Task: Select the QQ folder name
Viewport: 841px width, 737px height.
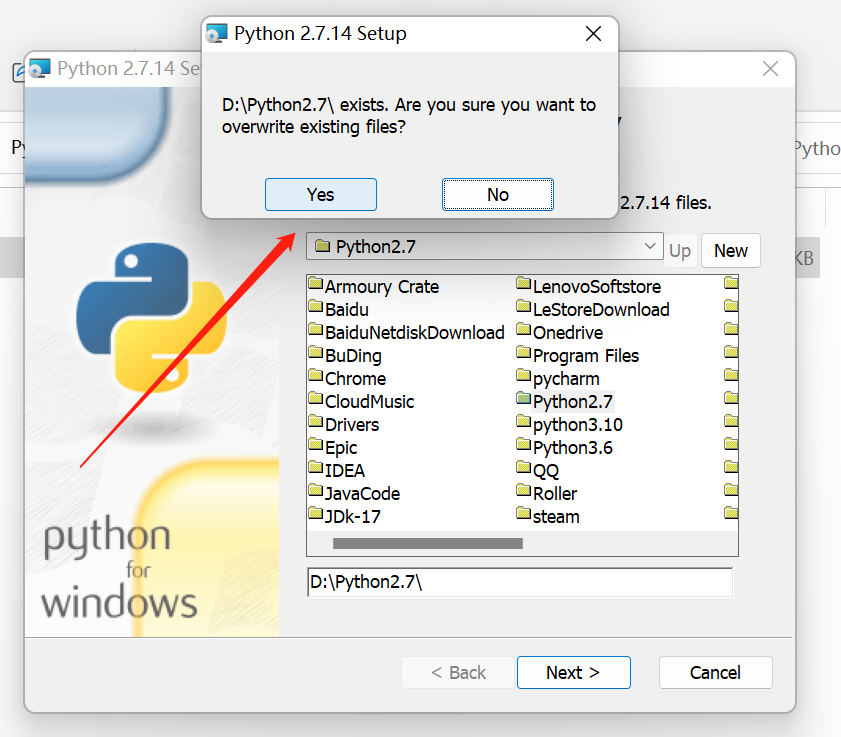Action: coord(546,471)
